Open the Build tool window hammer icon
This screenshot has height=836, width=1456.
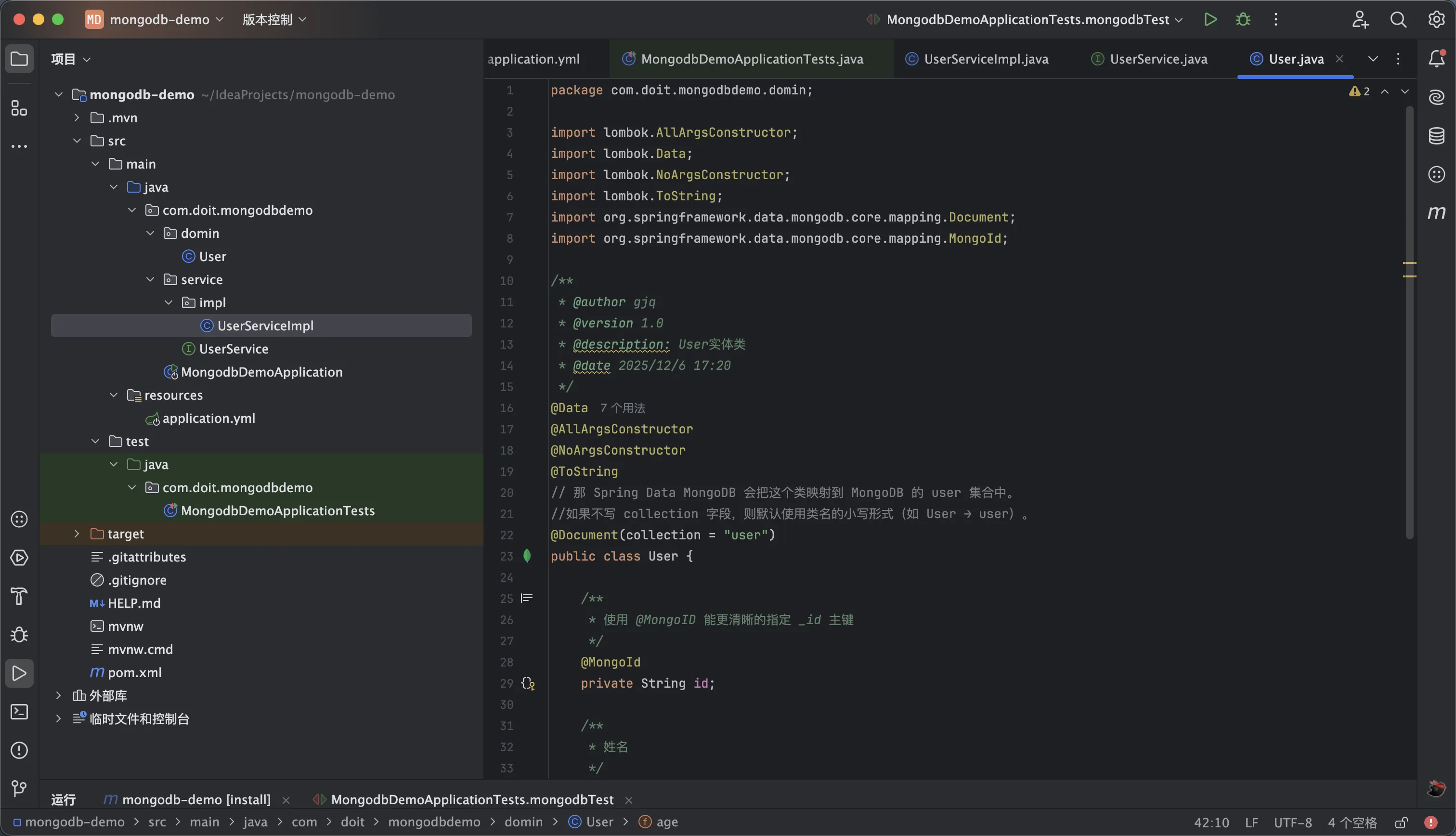pyautogui.click(x=19, y=597)
